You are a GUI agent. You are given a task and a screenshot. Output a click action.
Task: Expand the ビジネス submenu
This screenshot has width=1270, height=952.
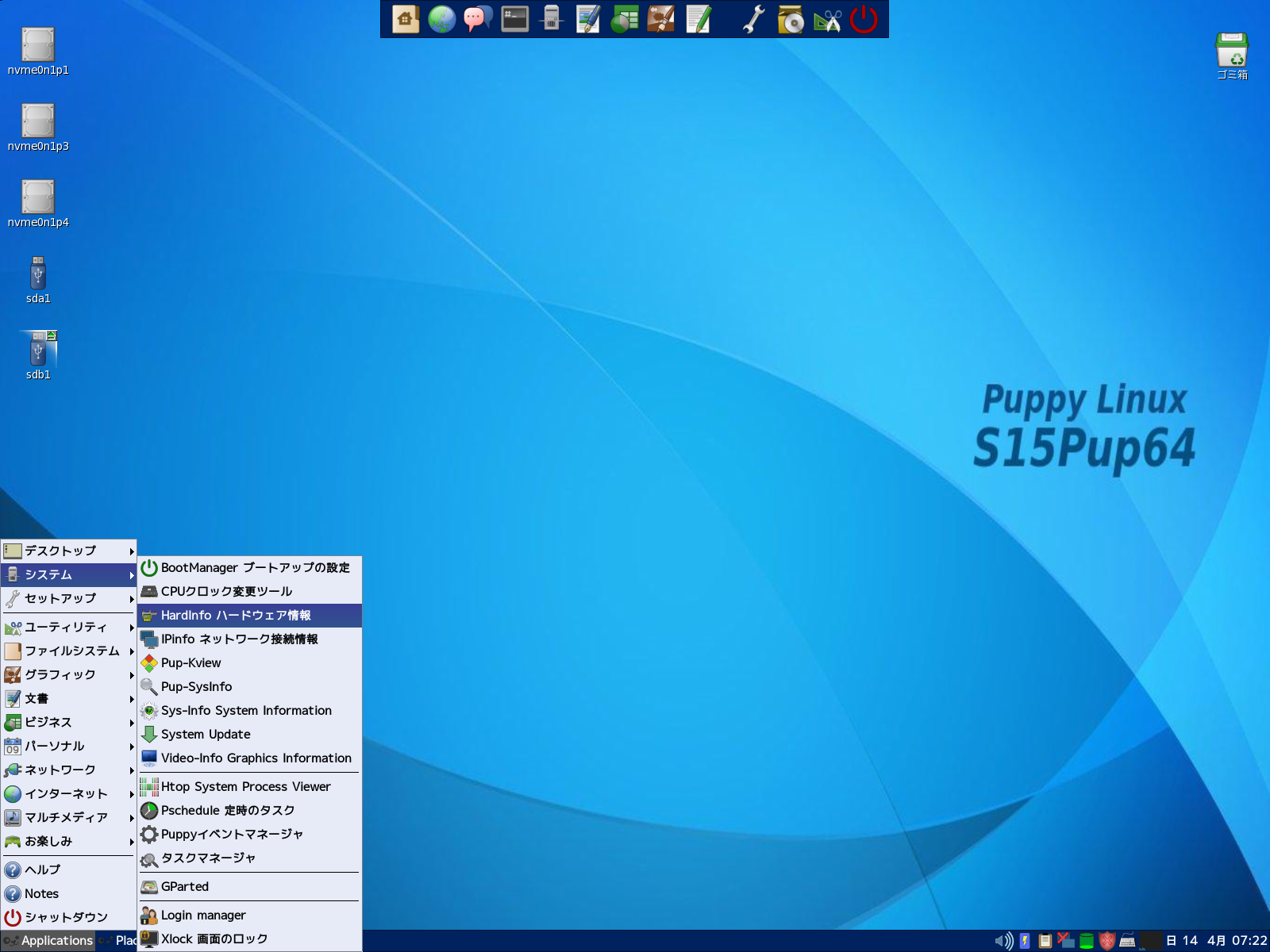pos(68,722)
